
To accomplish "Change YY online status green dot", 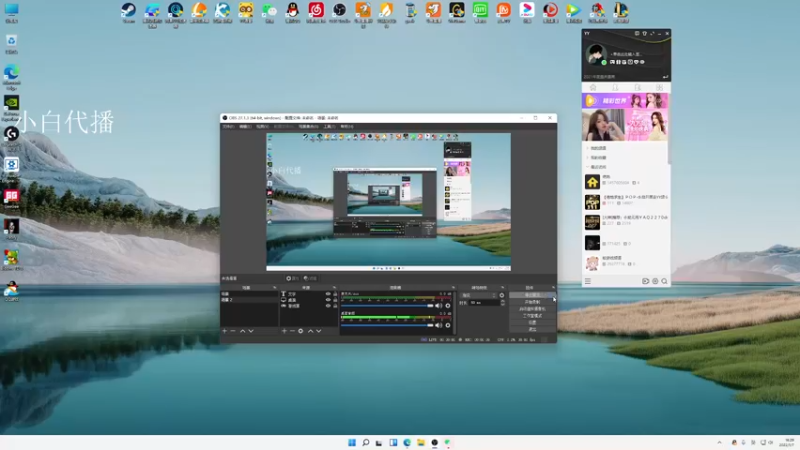I will tap(604, 63).
